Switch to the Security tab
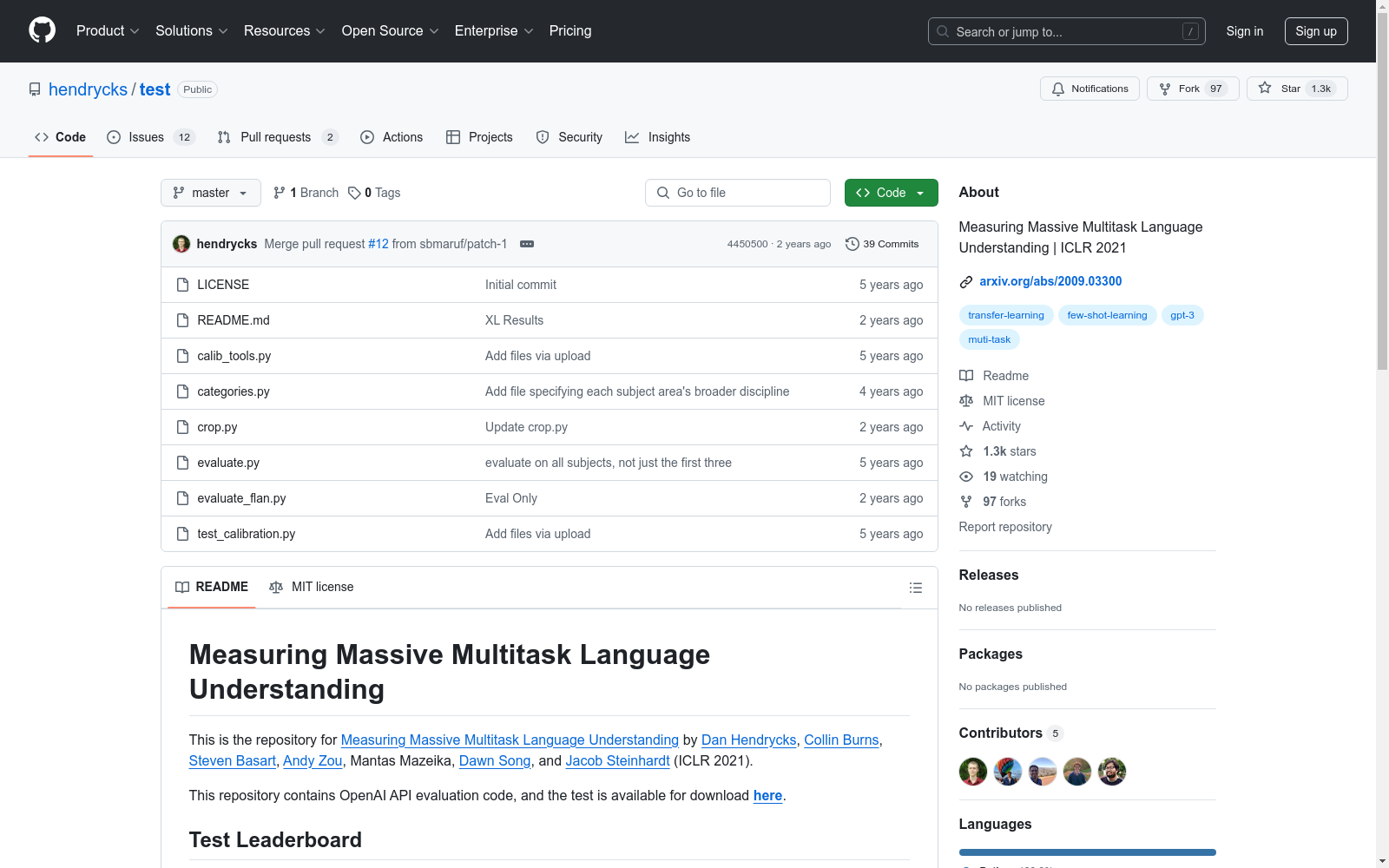 tap(569, 137)
